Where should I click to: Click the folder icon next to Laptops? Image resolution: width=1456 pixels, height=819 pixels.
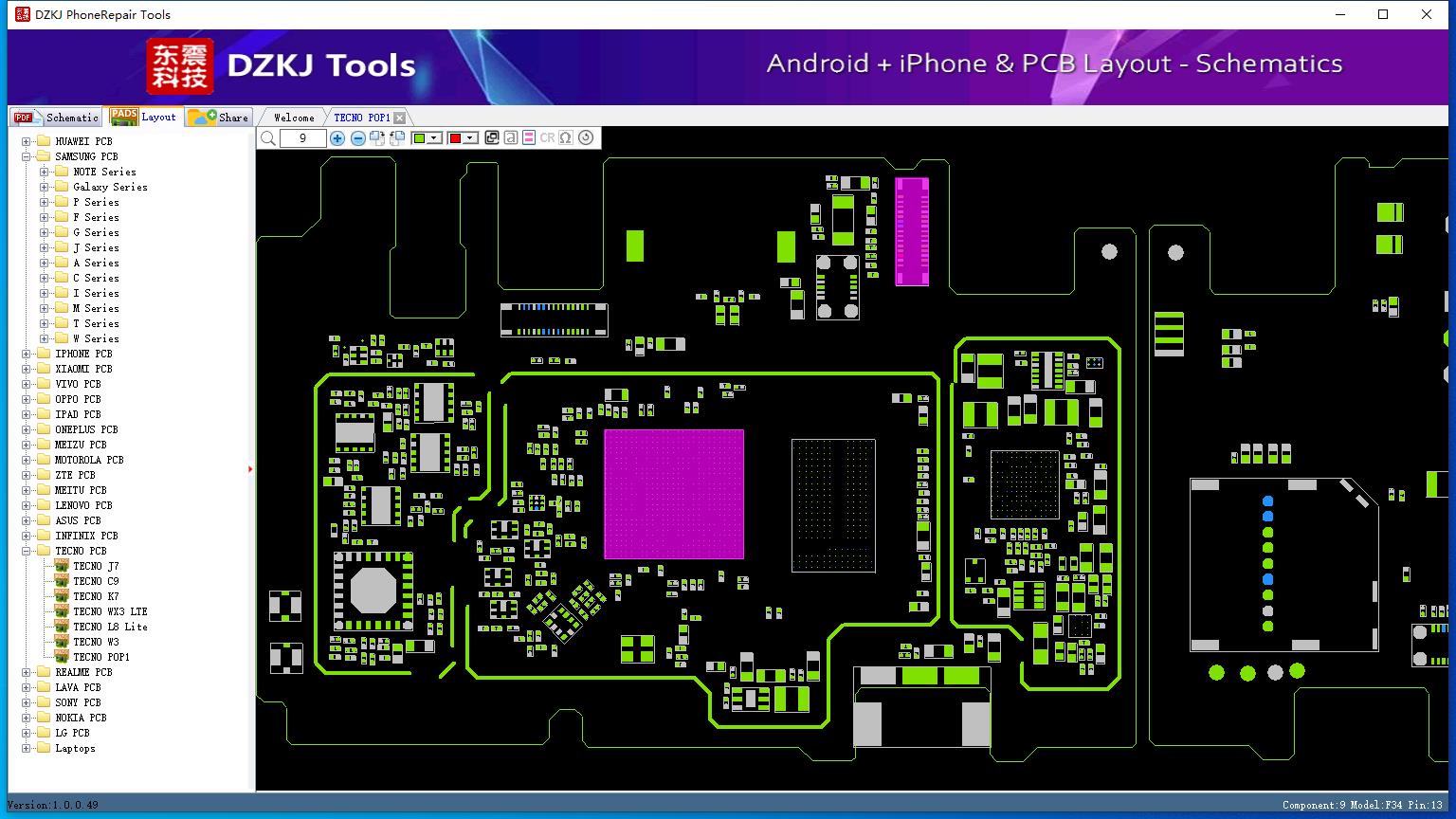(44, 748)
